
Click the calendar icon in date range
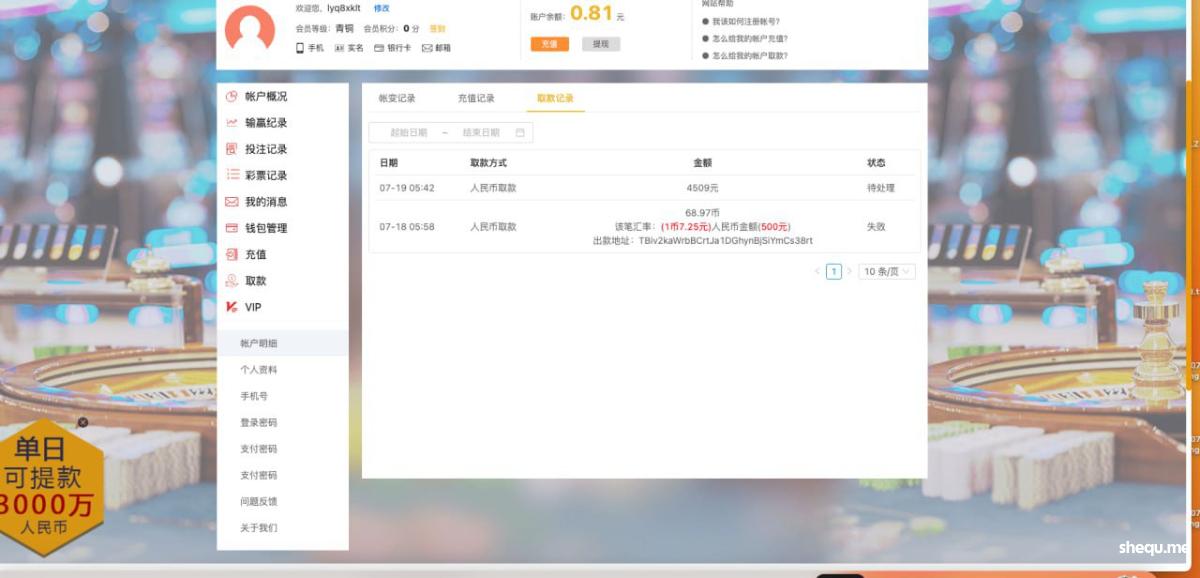pos(520,133)
